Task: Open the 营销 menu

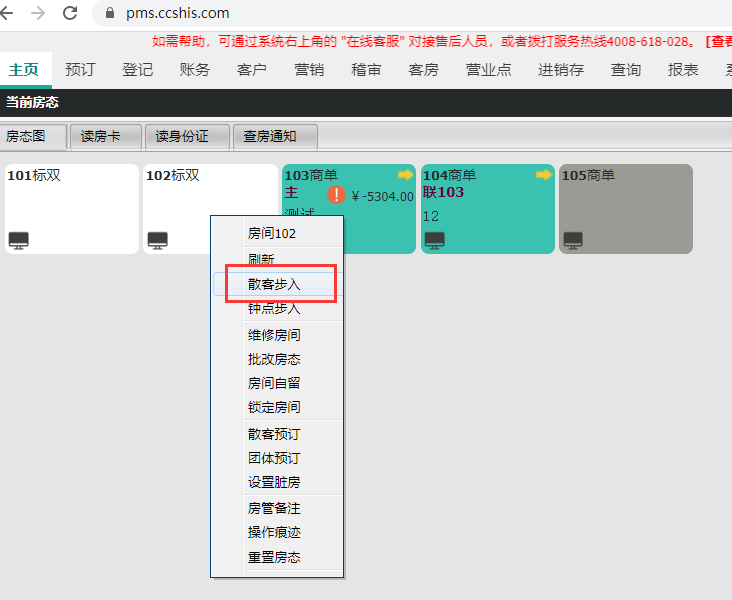Action: tap(309, 70)
